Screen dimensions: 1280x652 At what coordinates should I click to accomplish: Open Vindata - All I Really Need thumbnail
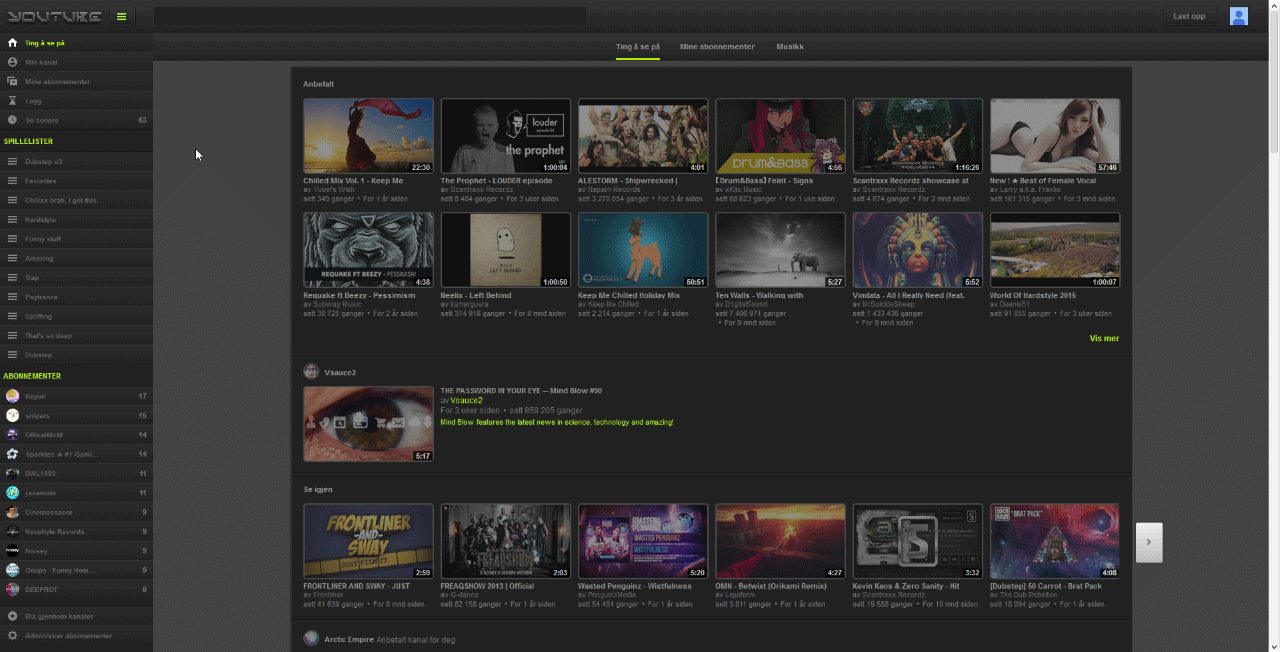(918, 250)
